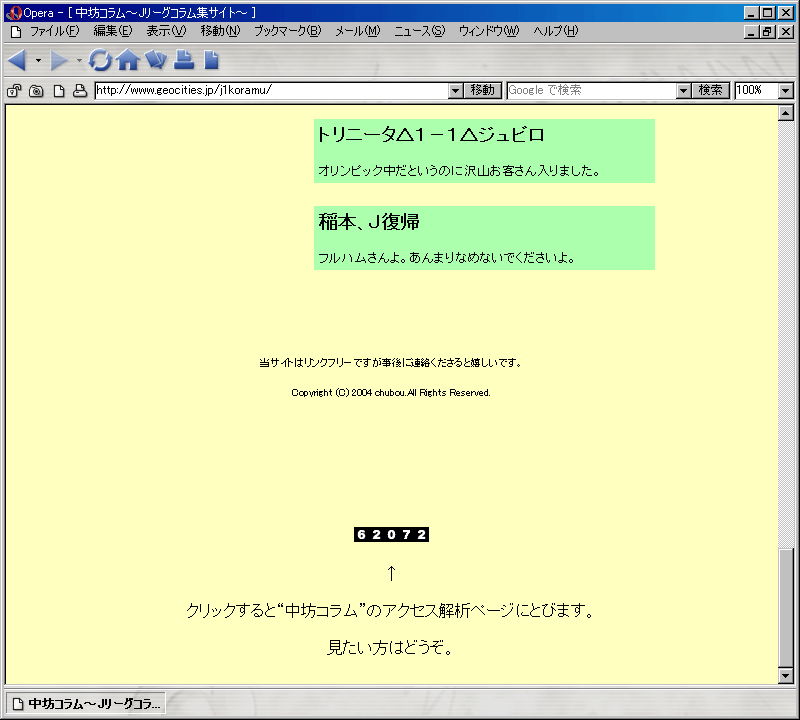800x720 pixels.
Task: Click the 62072 access counter
Action: 391,534
